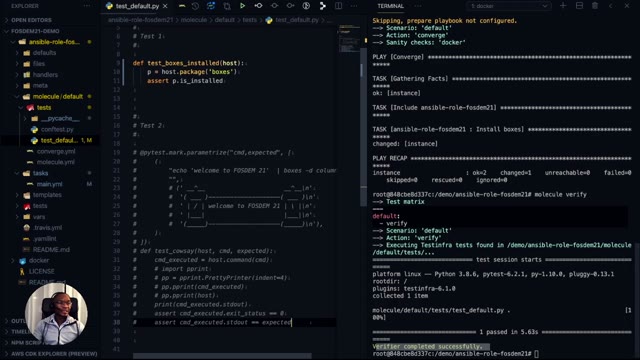Collapse the FOSDEM21-DEMO workspace section
This screenshot has width=640, height=360.
pos(35,31)
